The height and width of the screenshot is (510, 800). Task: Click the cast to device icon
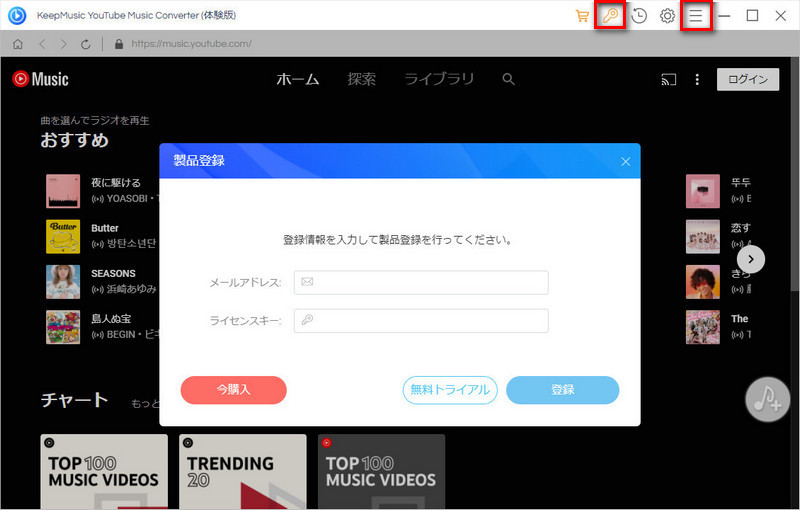pos(668,79)
